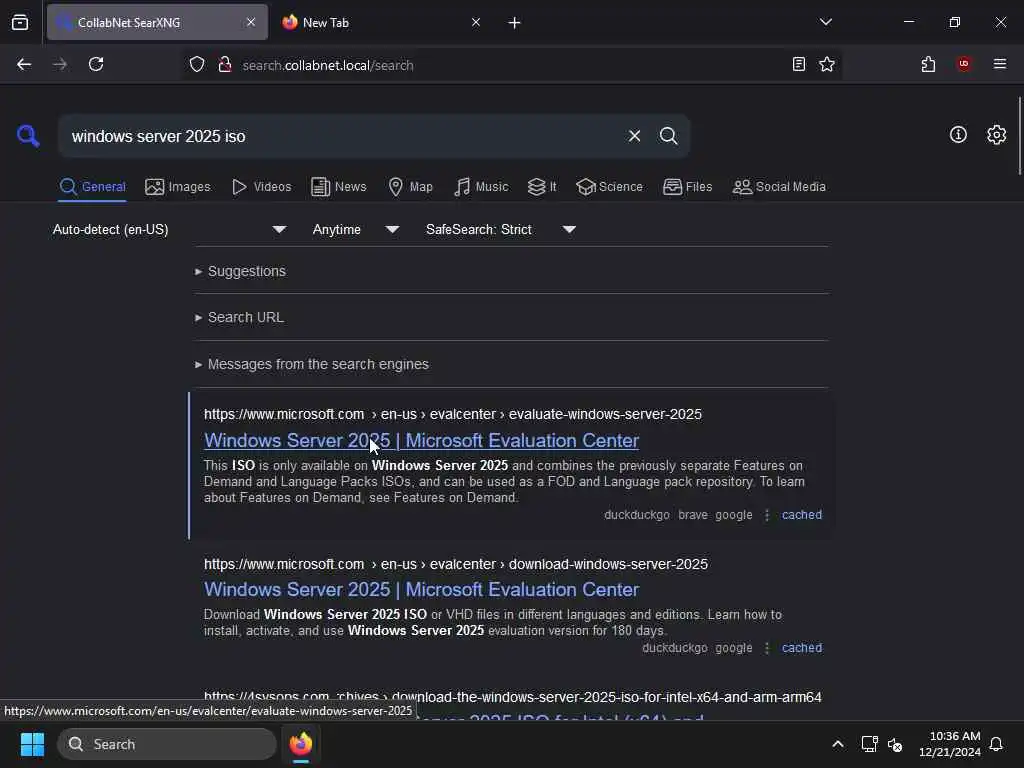Open the Windows Start menu

[32, 744]
